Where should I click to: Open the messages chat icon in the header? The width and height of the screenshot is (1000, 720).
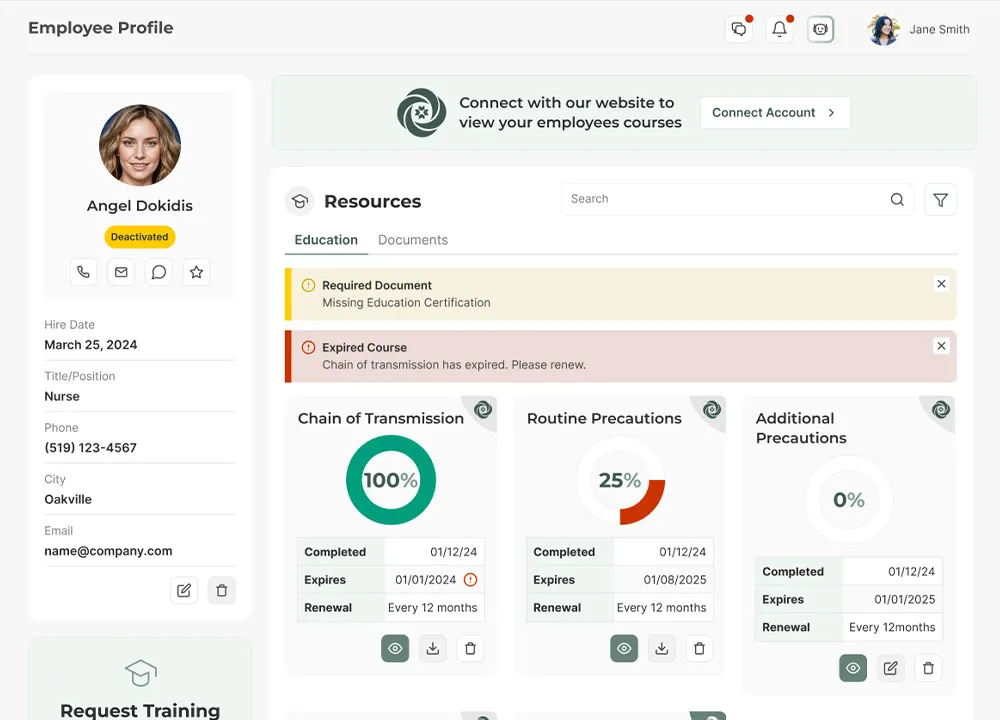pos(739,29)
